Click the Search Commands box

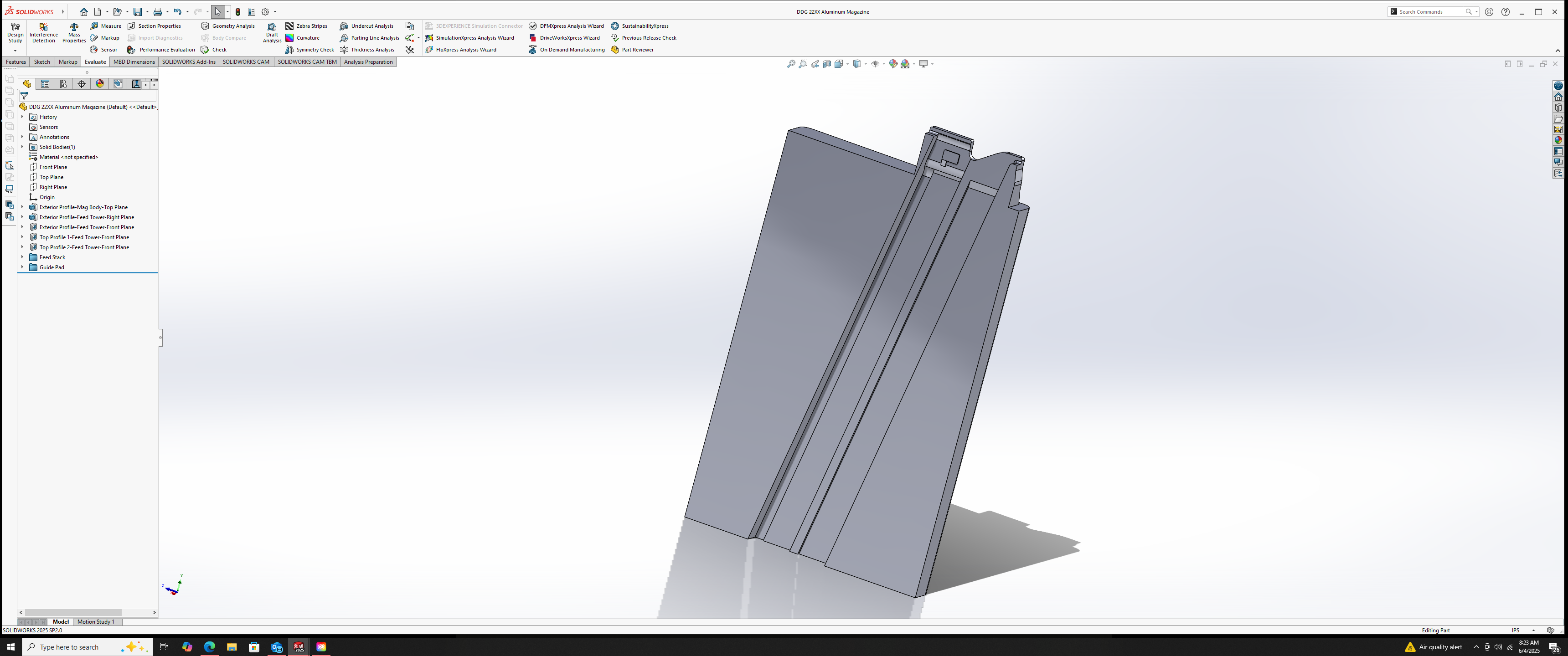coord(1433,11)
